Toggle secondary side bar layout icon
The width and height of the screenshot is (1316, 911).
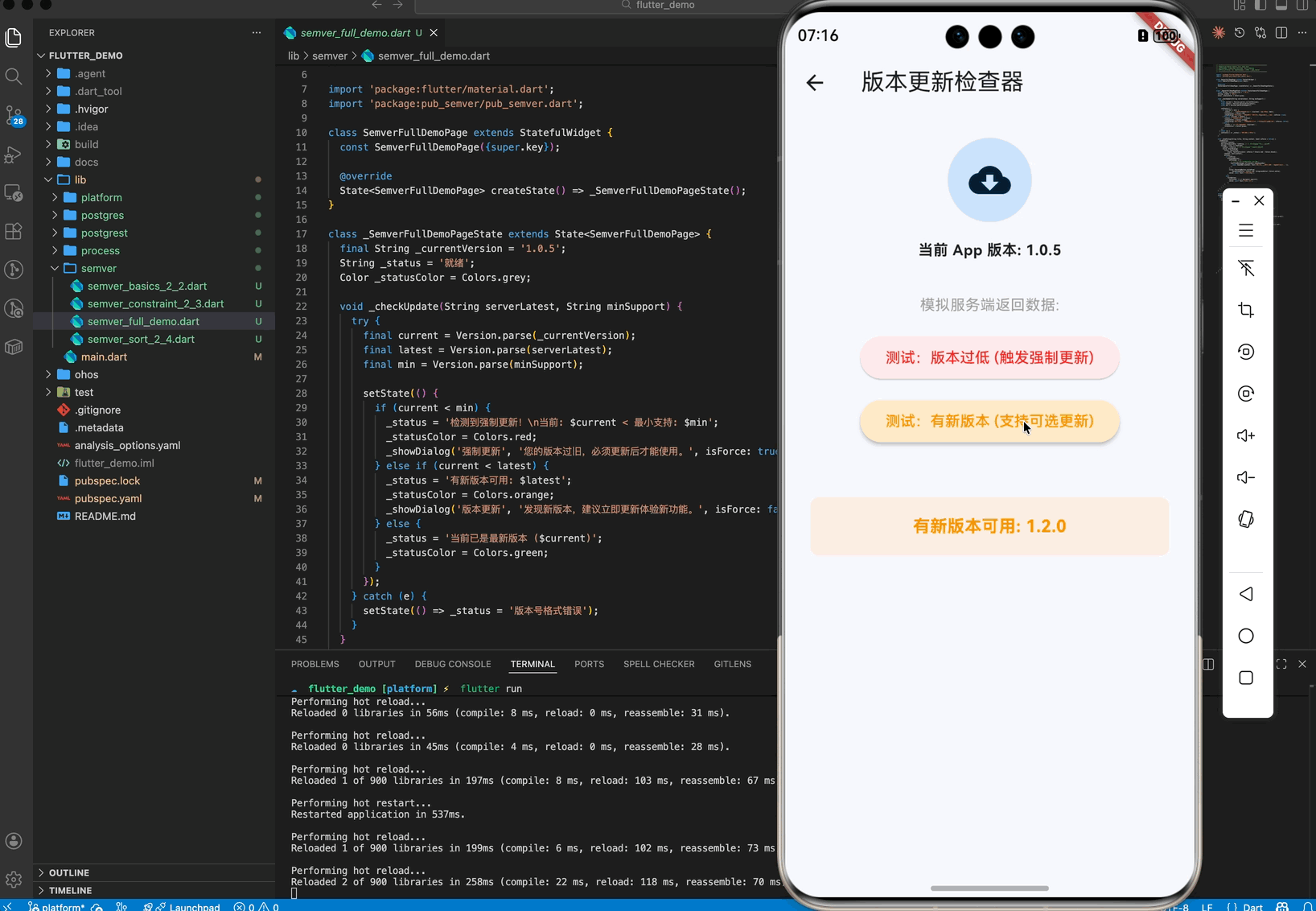(1302, 5)
